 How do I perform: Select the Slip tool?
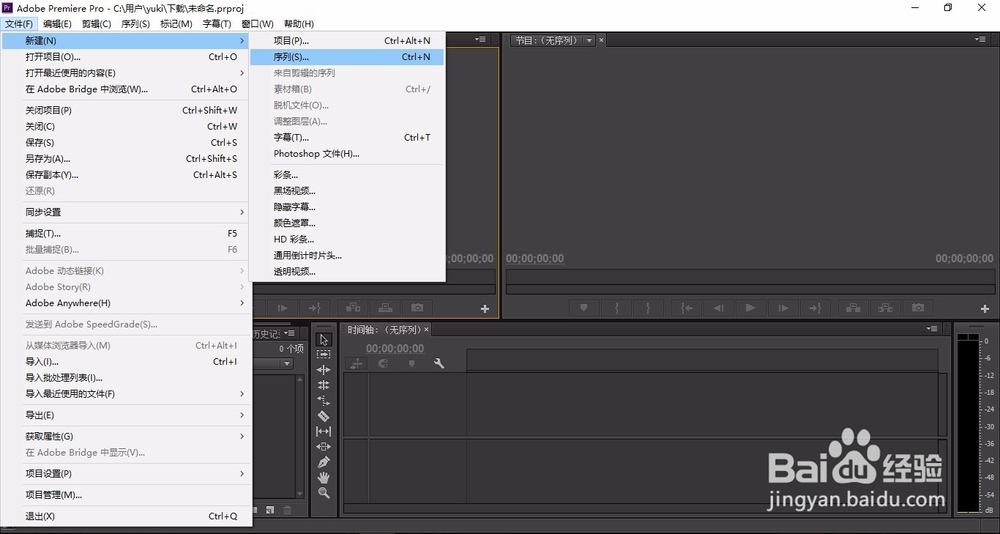(x=323, y=431)
